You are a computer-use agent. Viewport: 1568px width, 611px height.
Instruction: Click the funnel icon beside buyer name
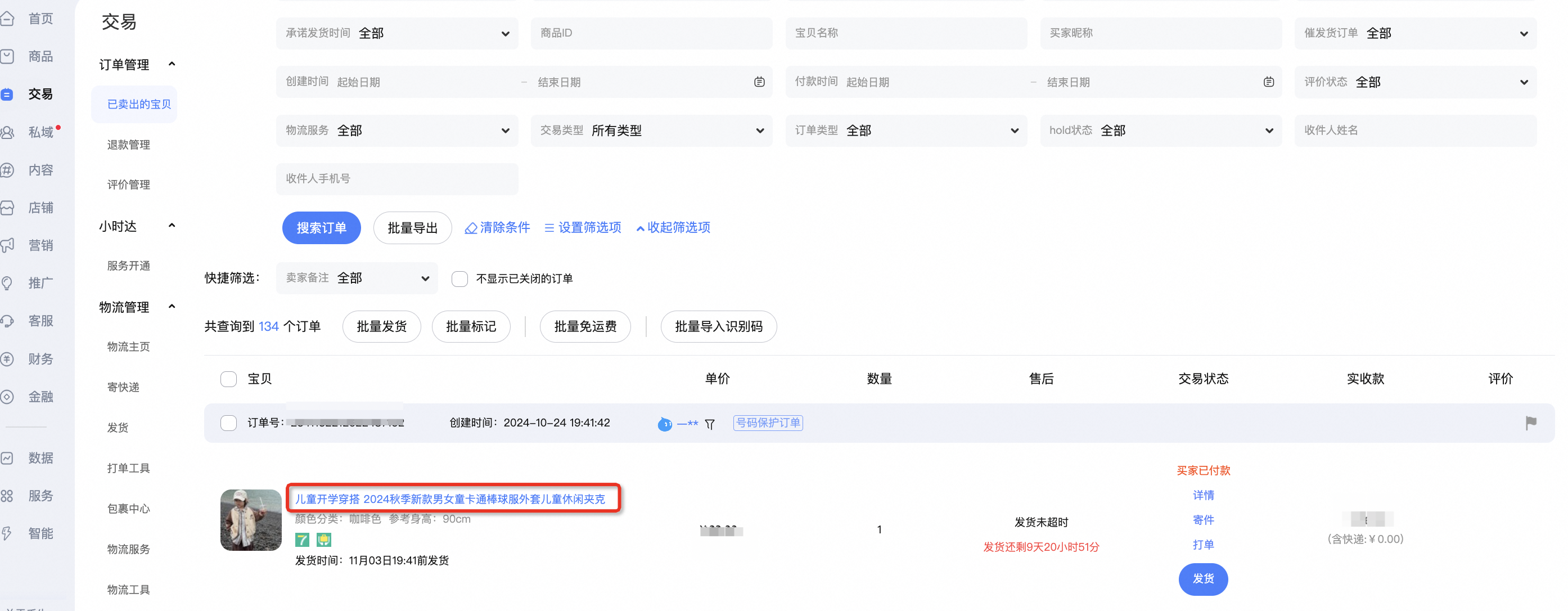(x=710, y=424)
